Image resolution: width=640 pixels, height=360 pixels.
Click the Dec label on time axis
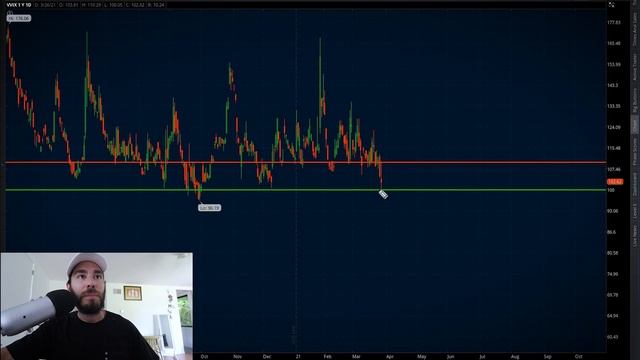coord(267,356)
